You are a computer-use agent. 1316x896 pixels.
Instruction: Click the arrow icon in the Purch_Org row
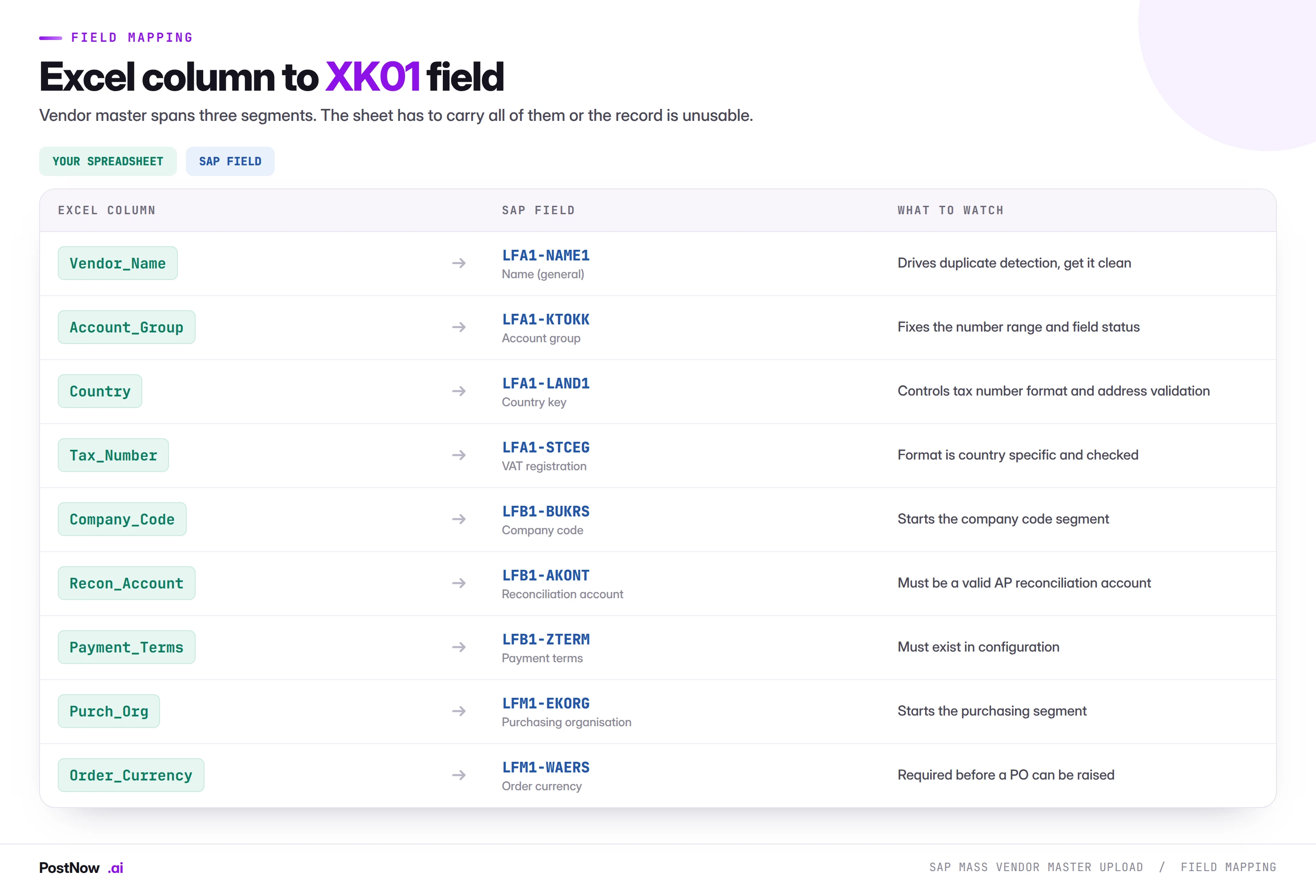click(459, 711)
